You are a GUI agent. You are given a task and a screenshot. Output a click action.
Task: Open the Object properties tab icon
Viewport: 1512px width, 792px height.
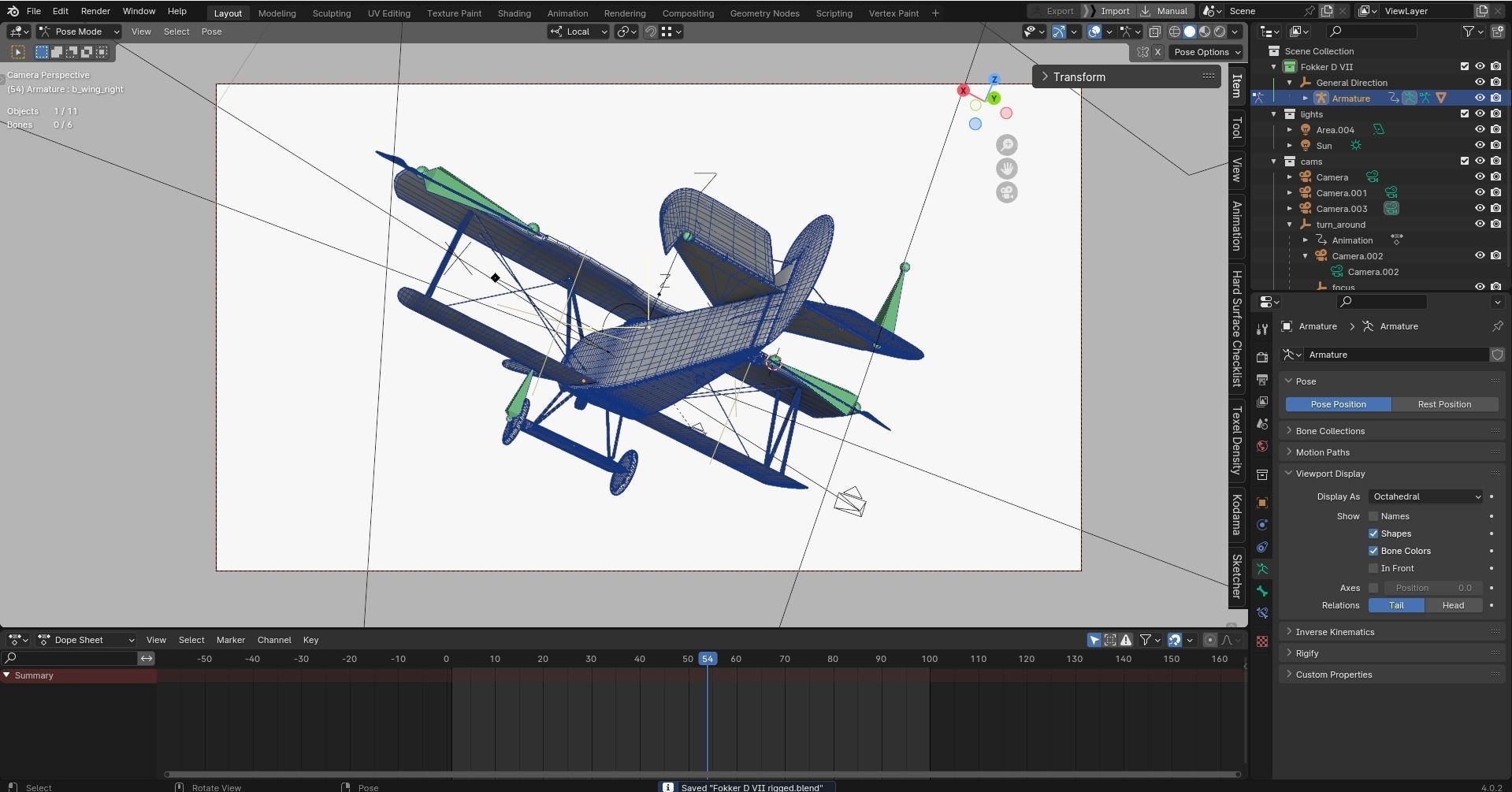coord(1262,503)
